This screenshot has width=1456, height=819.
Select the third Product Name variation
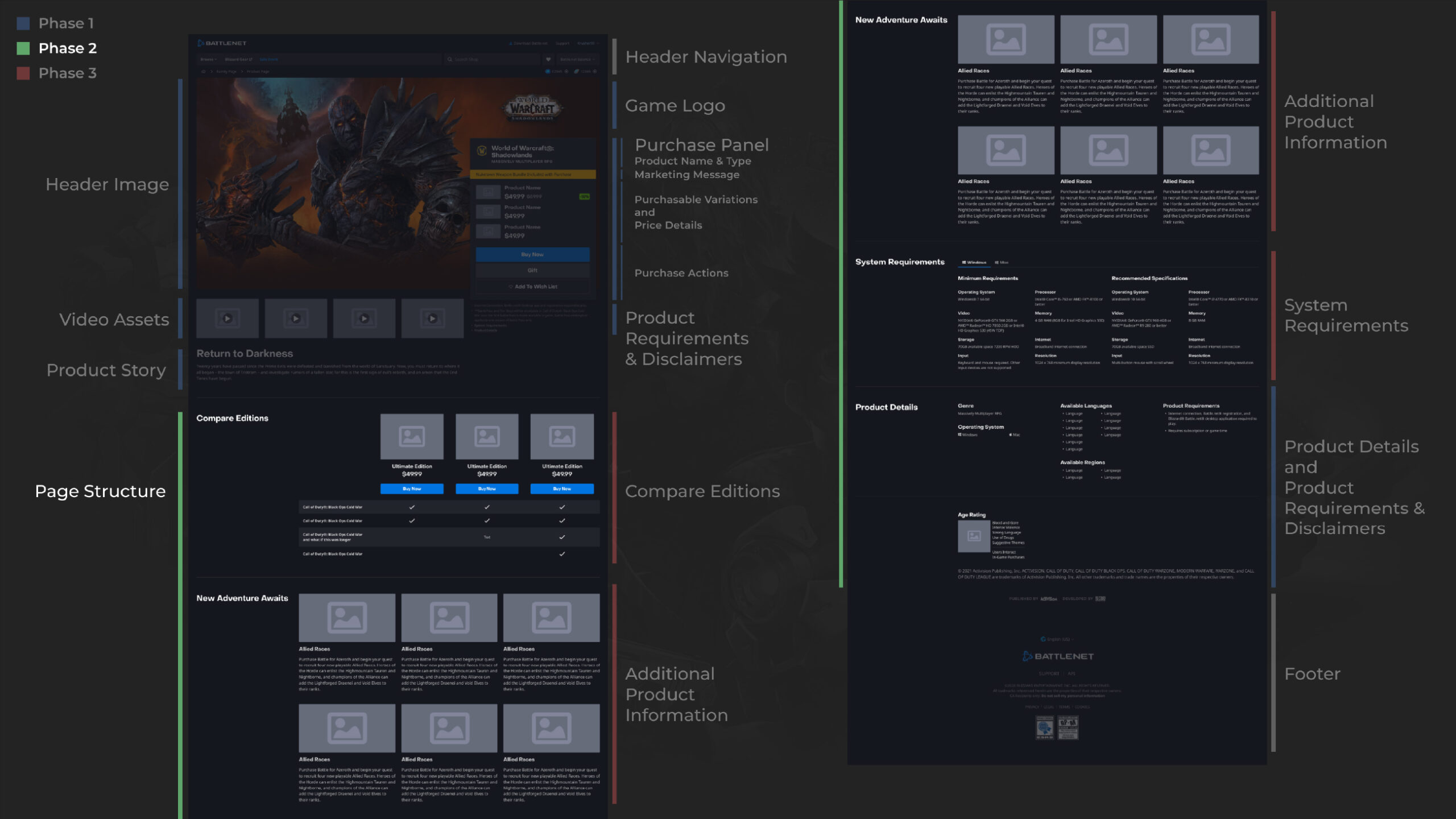(x=532, y=231)
